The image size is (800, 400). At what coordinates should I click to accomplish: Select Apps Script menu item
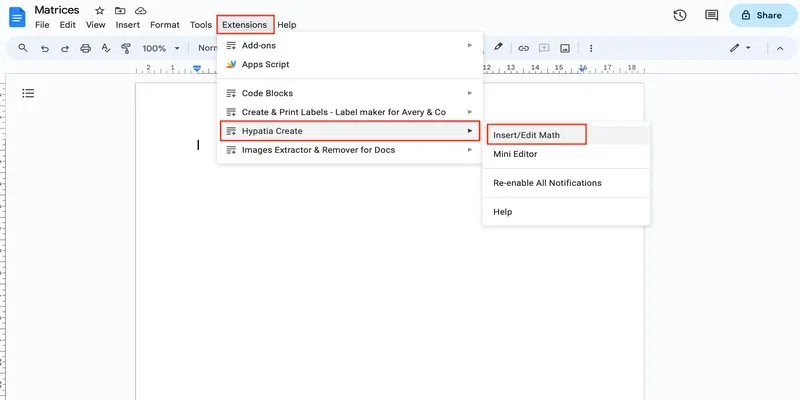pyautogui.click(x=350, y=64)
